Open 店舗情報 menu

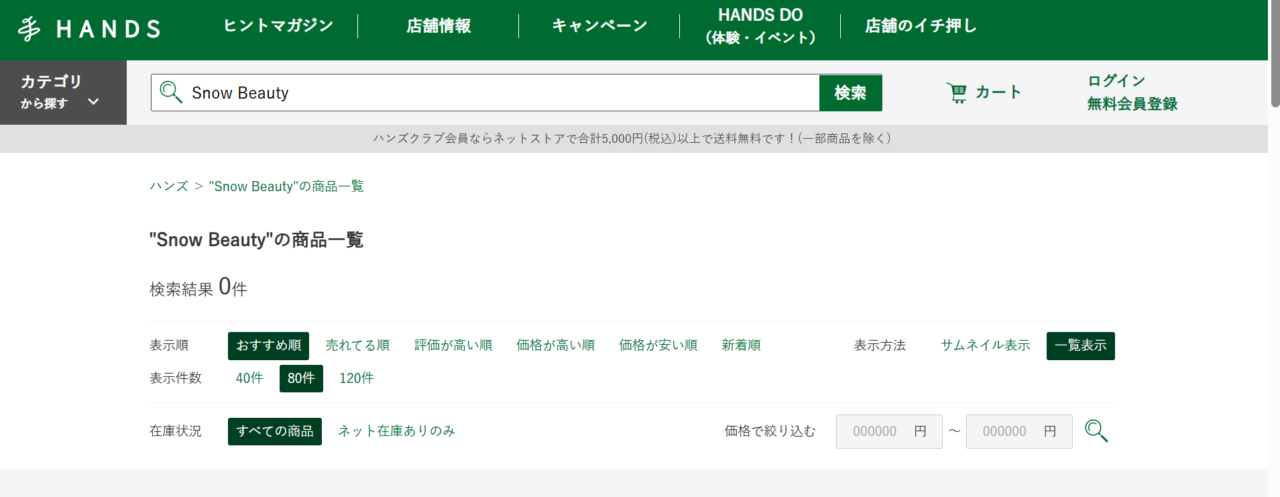[x=438, y=26]
